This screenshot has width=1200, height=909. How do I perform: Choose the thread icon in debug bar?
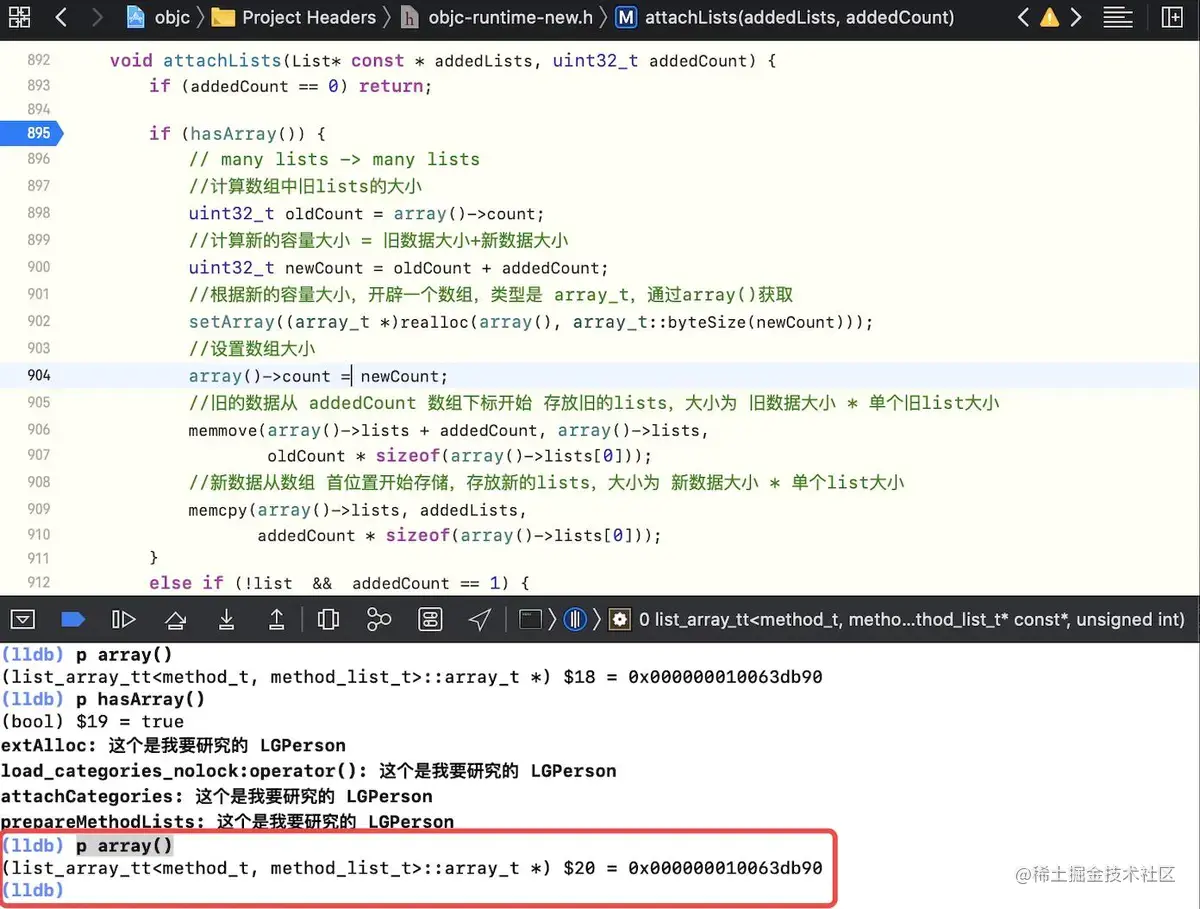pyautogui.click(x=574, y=620)
